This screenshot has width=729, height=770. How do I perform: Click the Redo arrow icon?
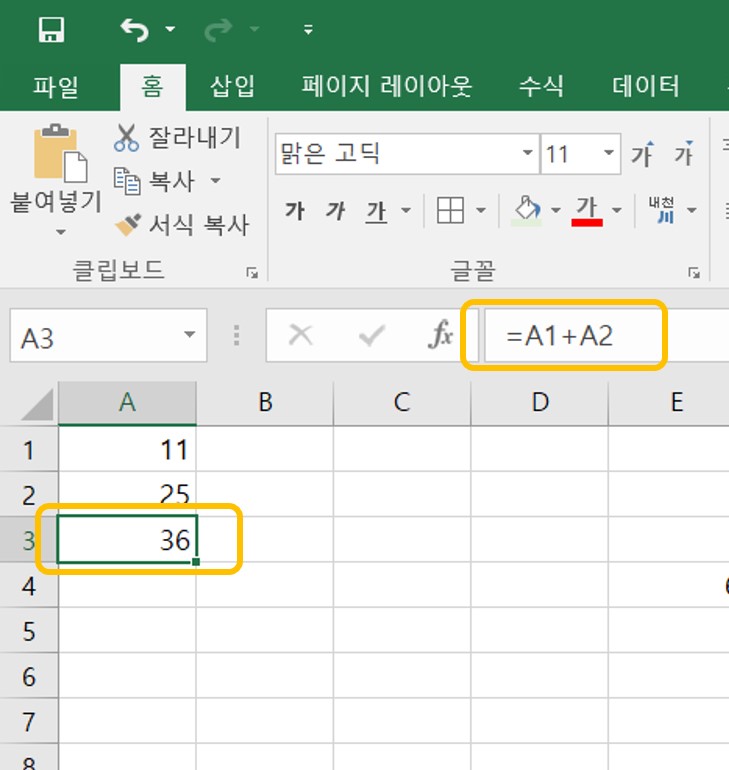coord(218,29)
